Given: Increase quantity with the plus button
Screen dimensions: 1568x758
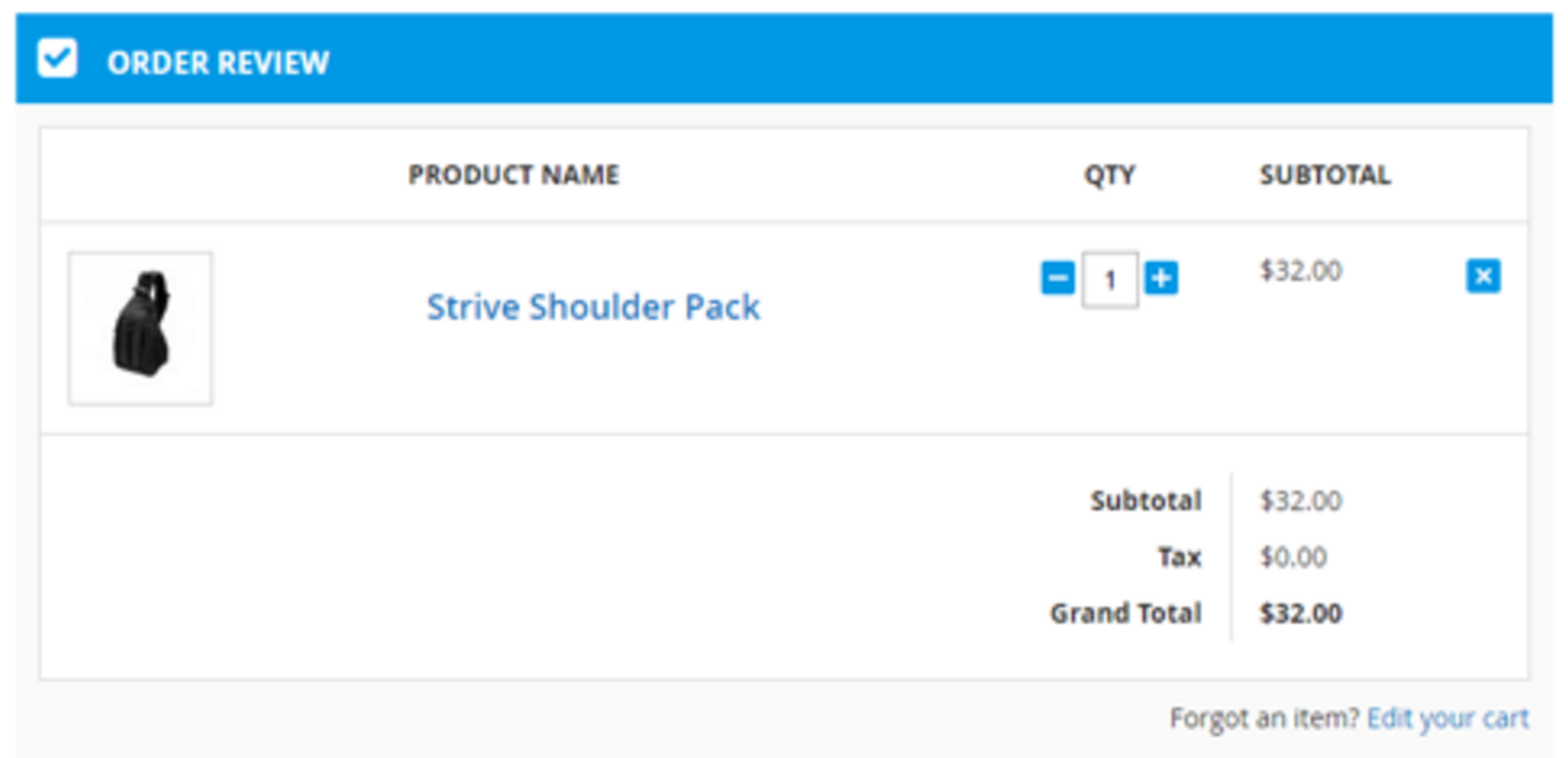Looking at the screenshot, I should click(1161, 278).
